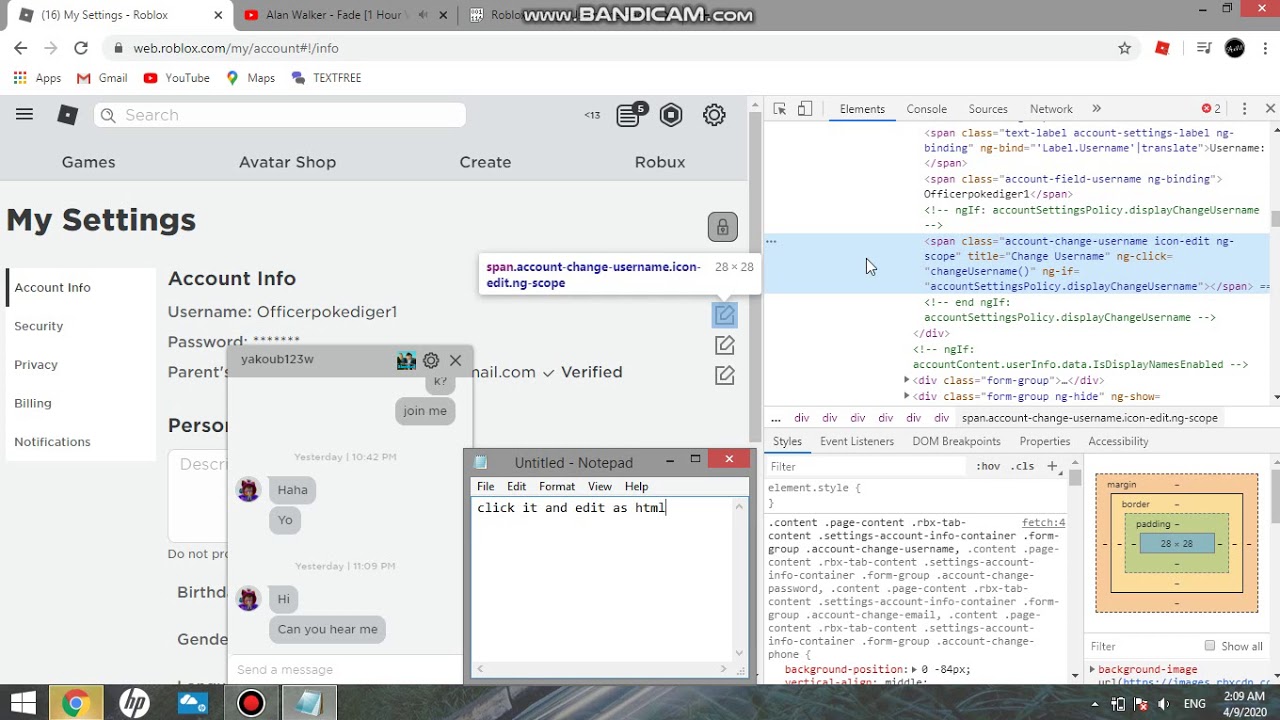This screenshot has width=1280, height=720.
Task: Open the Roblox notifications stream icon
Action: pos(629,115)
